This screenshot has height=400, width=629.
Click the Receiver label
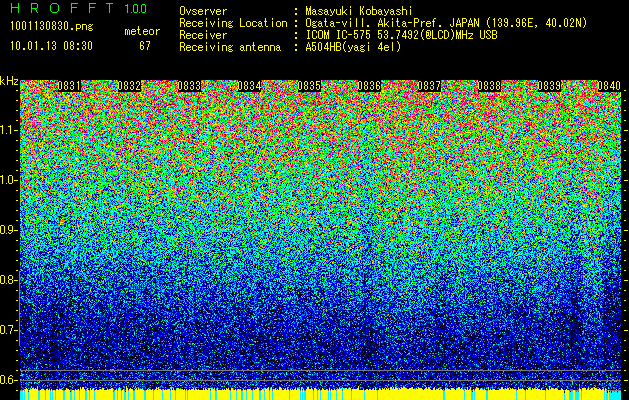click(203, 35)
